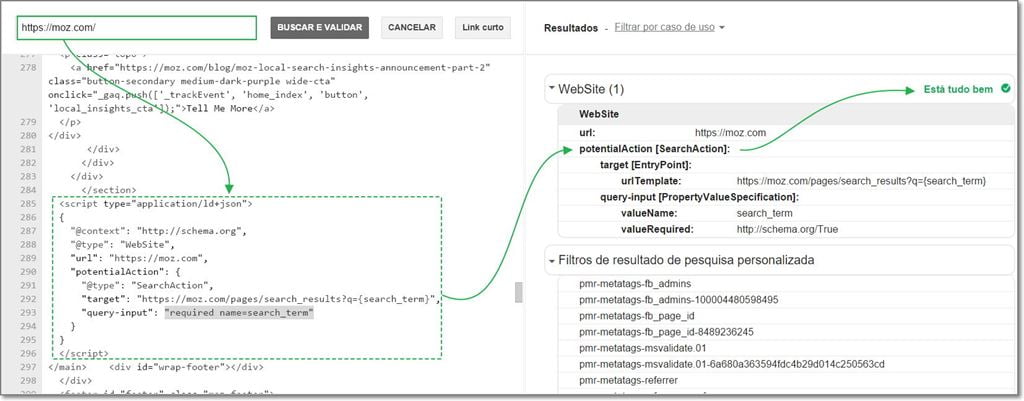
Task: Click line number 278 in the code gutter
Action: click(x=28, y=67)
